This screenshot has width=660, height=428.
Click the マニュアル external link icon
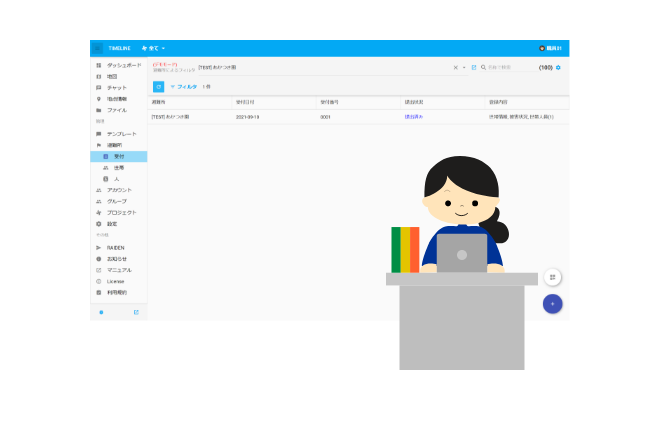pyautogui.click(x=98, y=270)
